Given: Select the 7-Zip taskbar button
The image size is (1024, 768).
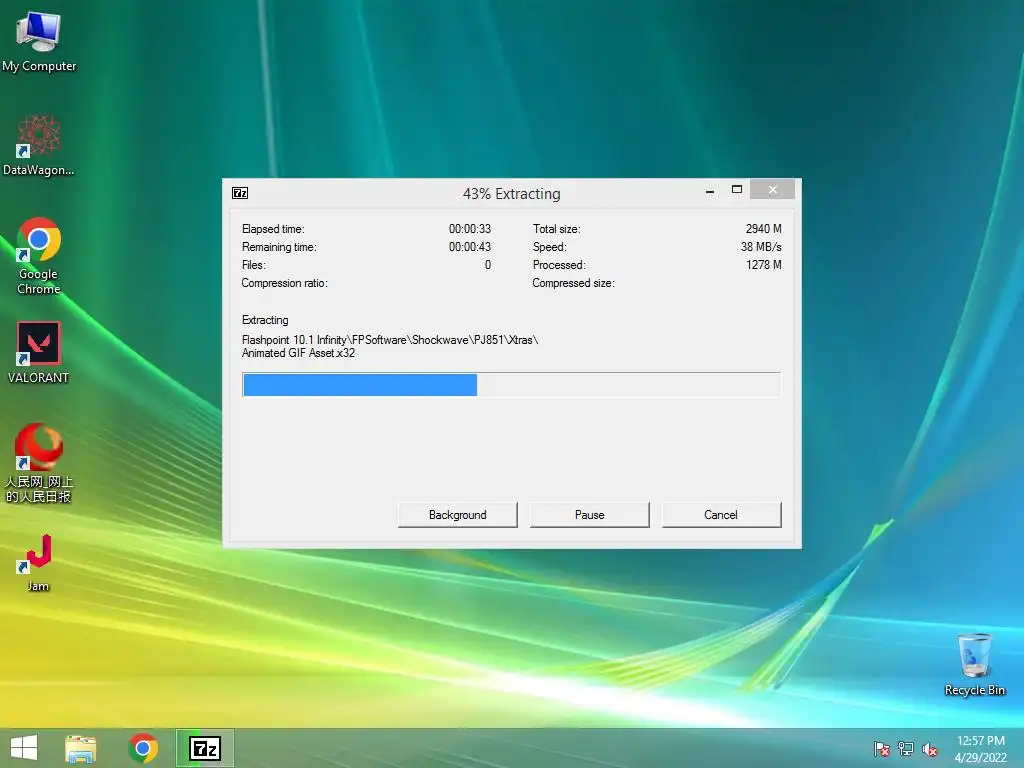Looking at the screenshot, I should click(x=205, y=748).
